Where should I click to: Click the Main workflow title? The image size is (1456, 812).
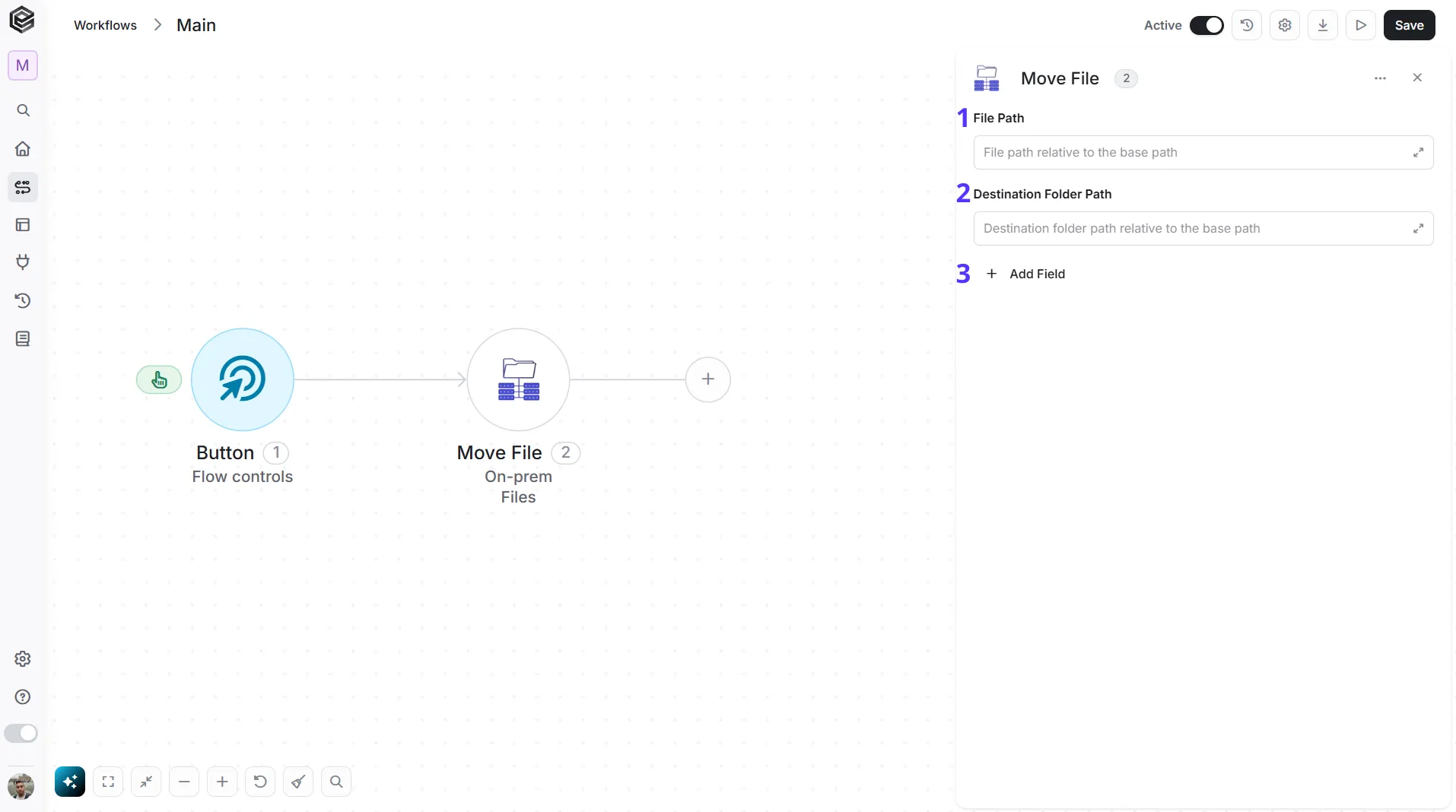click(x=196, y=25)
